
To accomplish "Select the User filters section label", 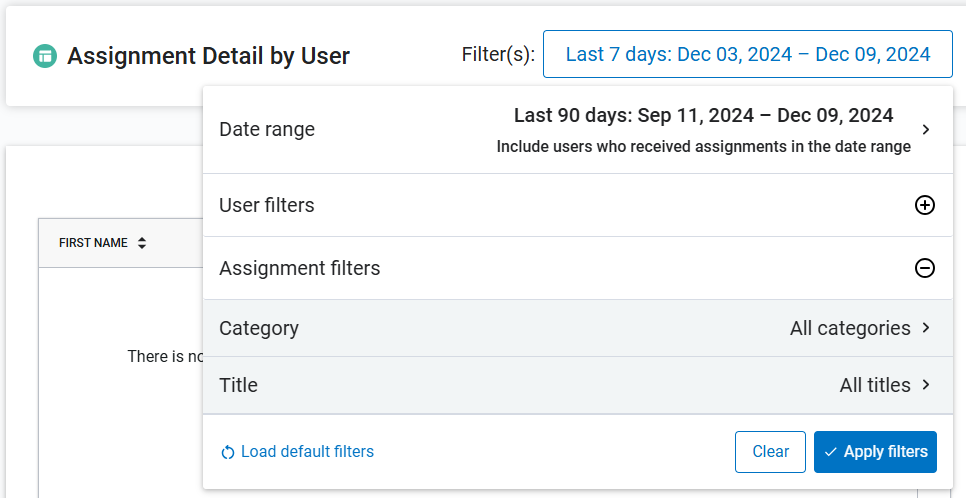I will [x=267, y=205].
